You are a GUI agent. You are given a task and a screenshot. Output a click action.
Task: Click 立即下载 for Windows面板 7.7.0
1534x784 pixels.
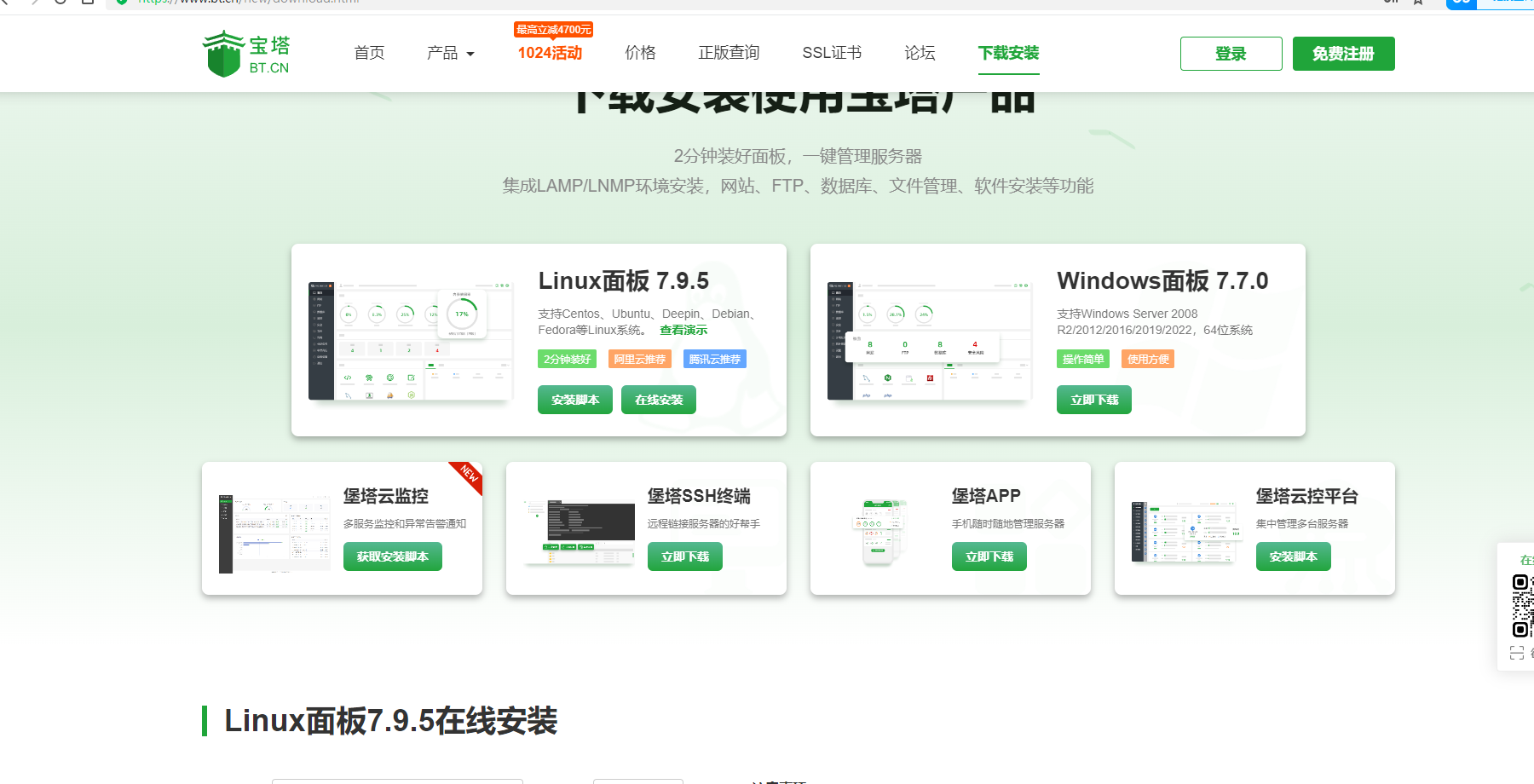(x=1093, y=399)
